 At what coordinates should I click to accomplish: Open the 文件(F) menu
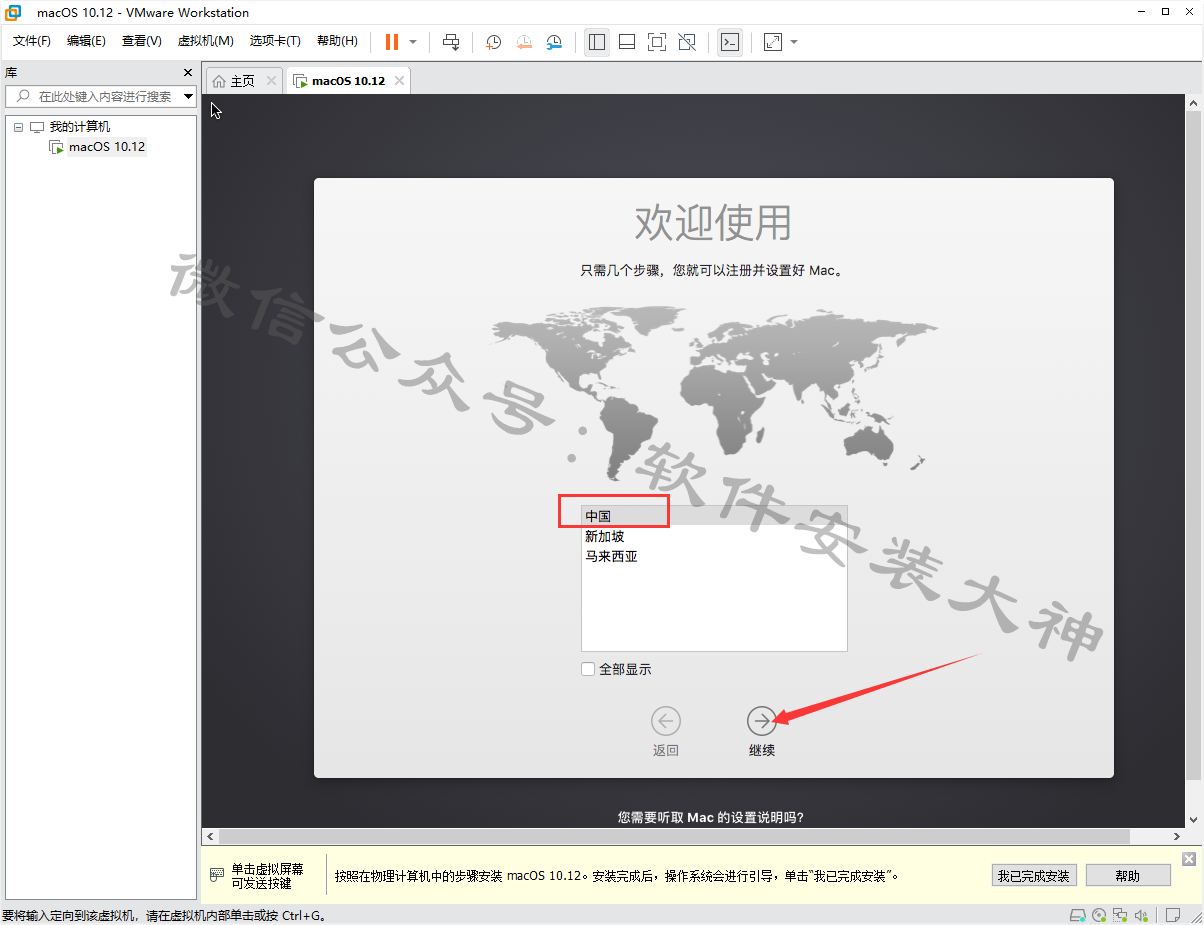pos(32,41)
